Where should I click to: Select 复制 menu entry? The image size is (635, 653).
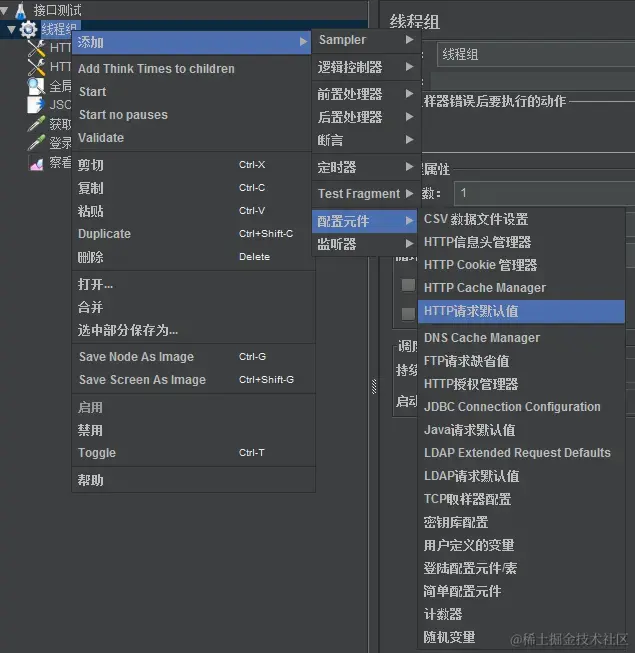(192, 188)
